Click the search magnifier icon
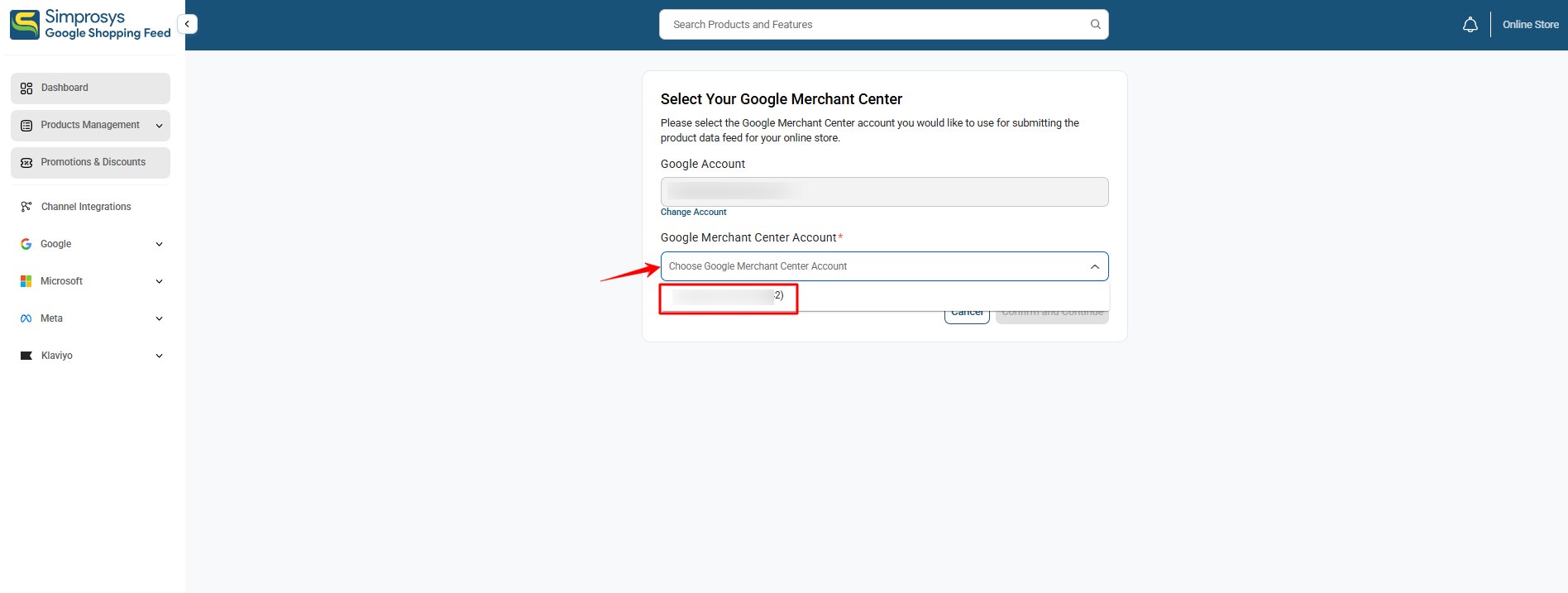Viewport: 1568px width, 593px height. click(1095, 24)
